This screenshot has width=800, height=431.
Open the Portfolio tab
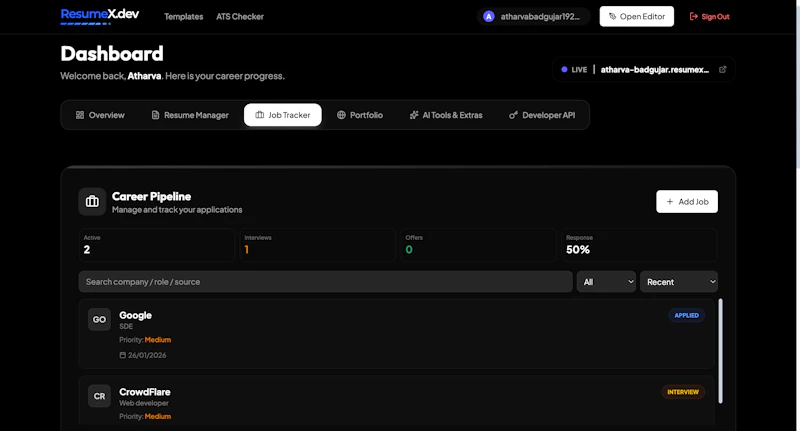[360, 115]
